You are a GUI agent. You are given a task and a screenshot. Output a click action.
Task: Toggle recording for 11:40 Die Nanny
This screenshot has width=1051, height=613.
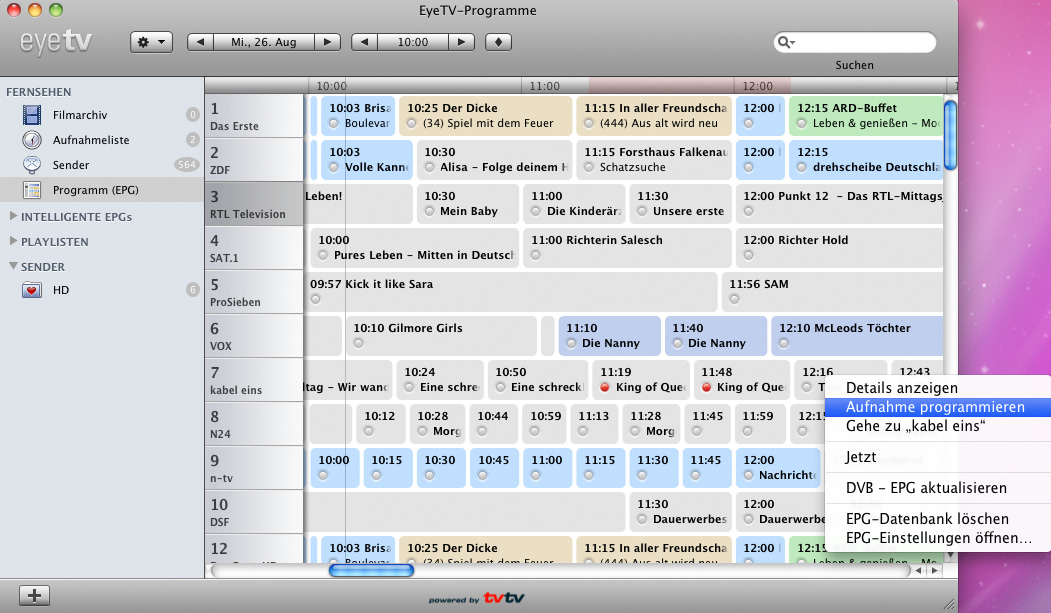point(678,344)
